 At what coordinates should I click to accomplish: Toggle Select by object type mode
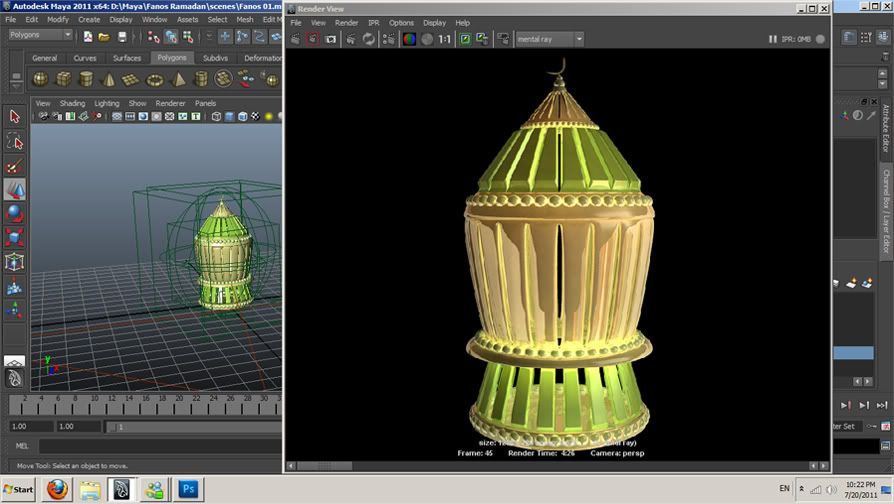click(x=171, y=37)
